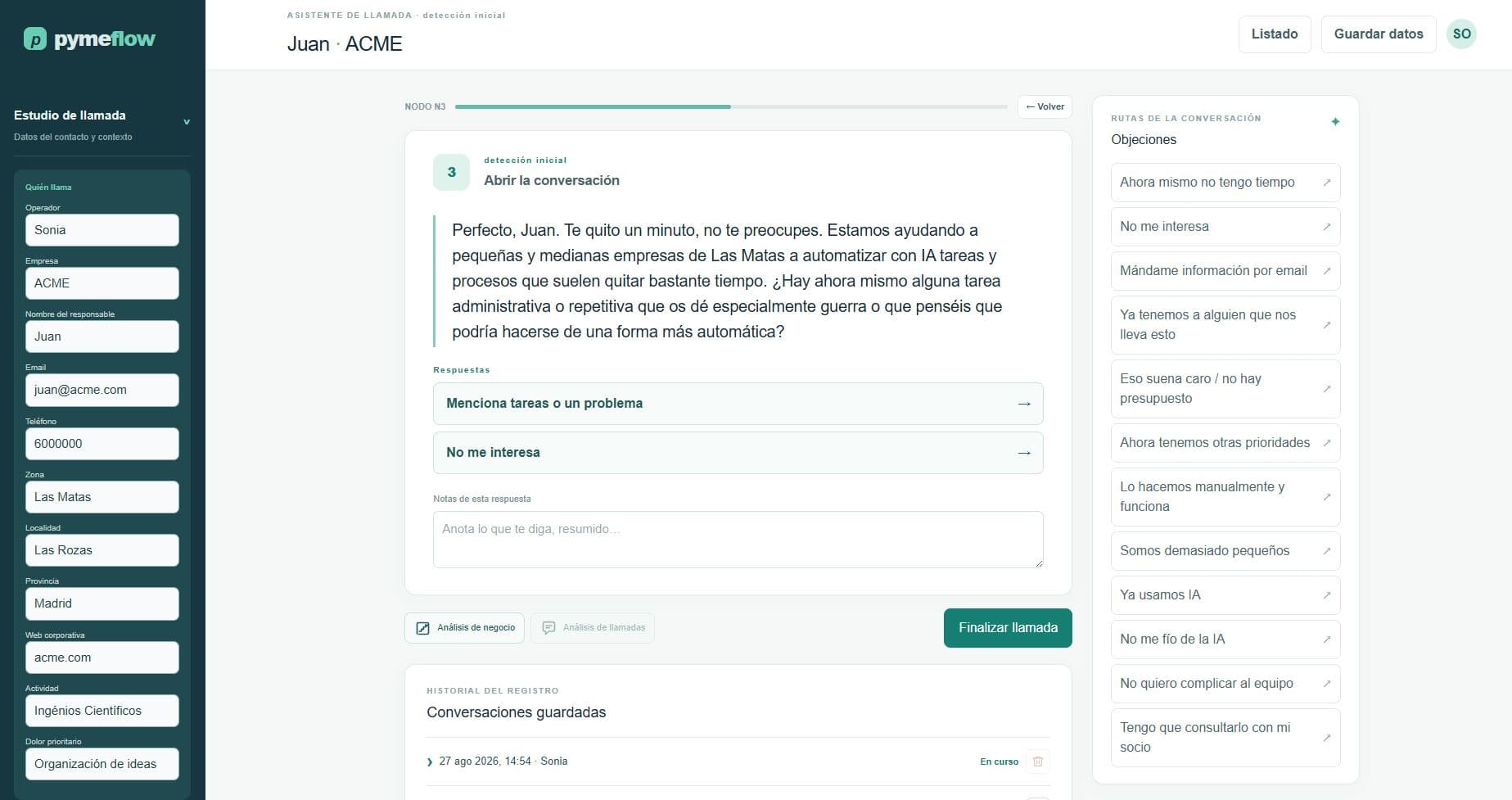Viewport: 1512px width, 800px height.
Task: Click the 'En curso' status label
Action: (x=999, y=762)
